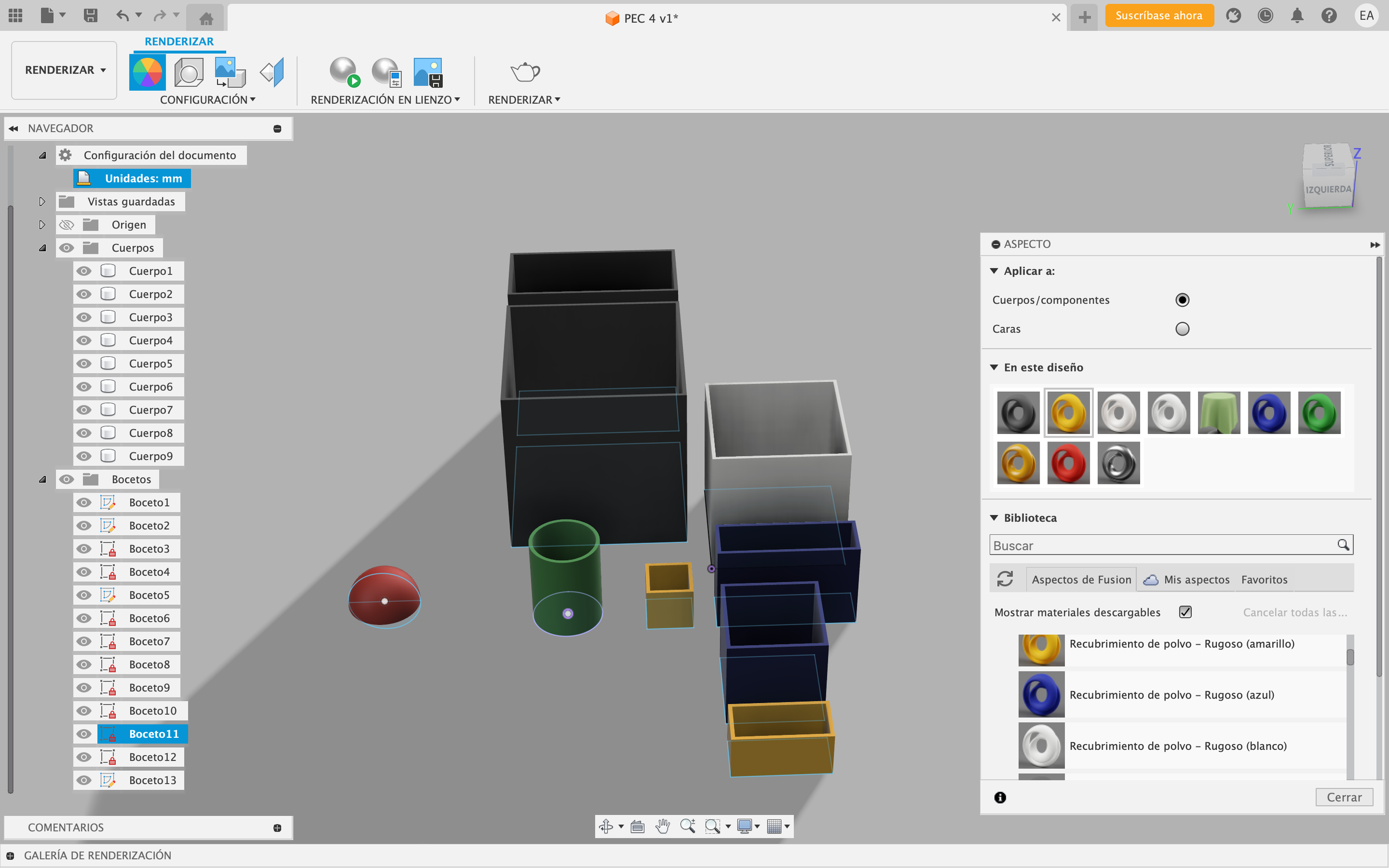Open the extensions icon beside subscribe button
The width and height of the screenshot is (1389, 868).
tap(1233, 16)
